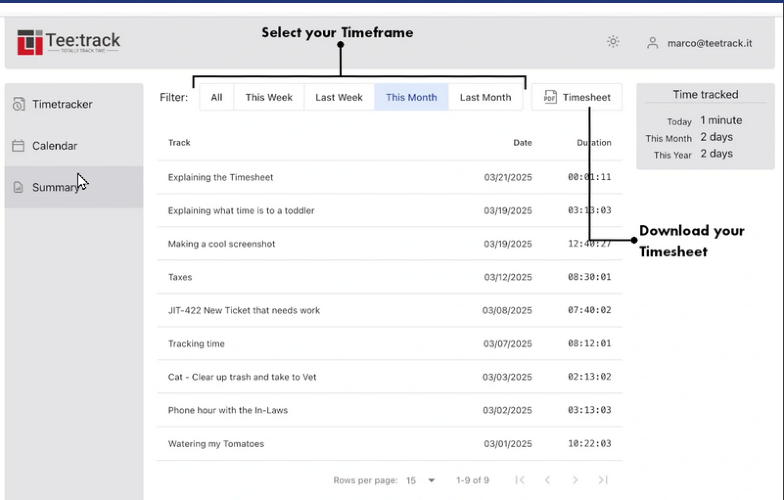
Task: Open marco@teetrack.it account menu
Action: click(710, 43)
